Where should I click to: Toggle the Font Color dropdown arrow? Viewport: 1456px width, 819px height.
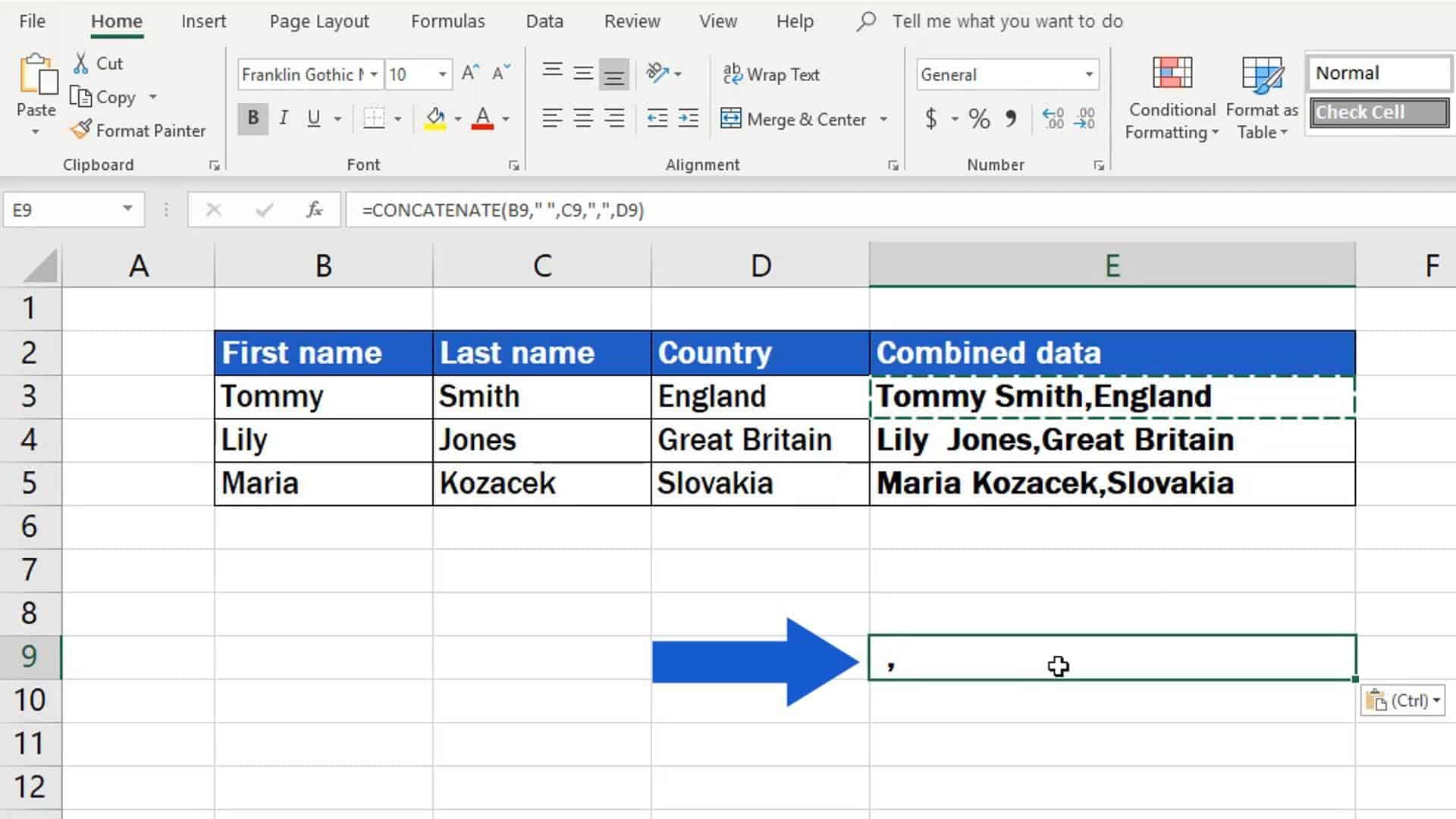pyautogui.click(x=504, y=118)
